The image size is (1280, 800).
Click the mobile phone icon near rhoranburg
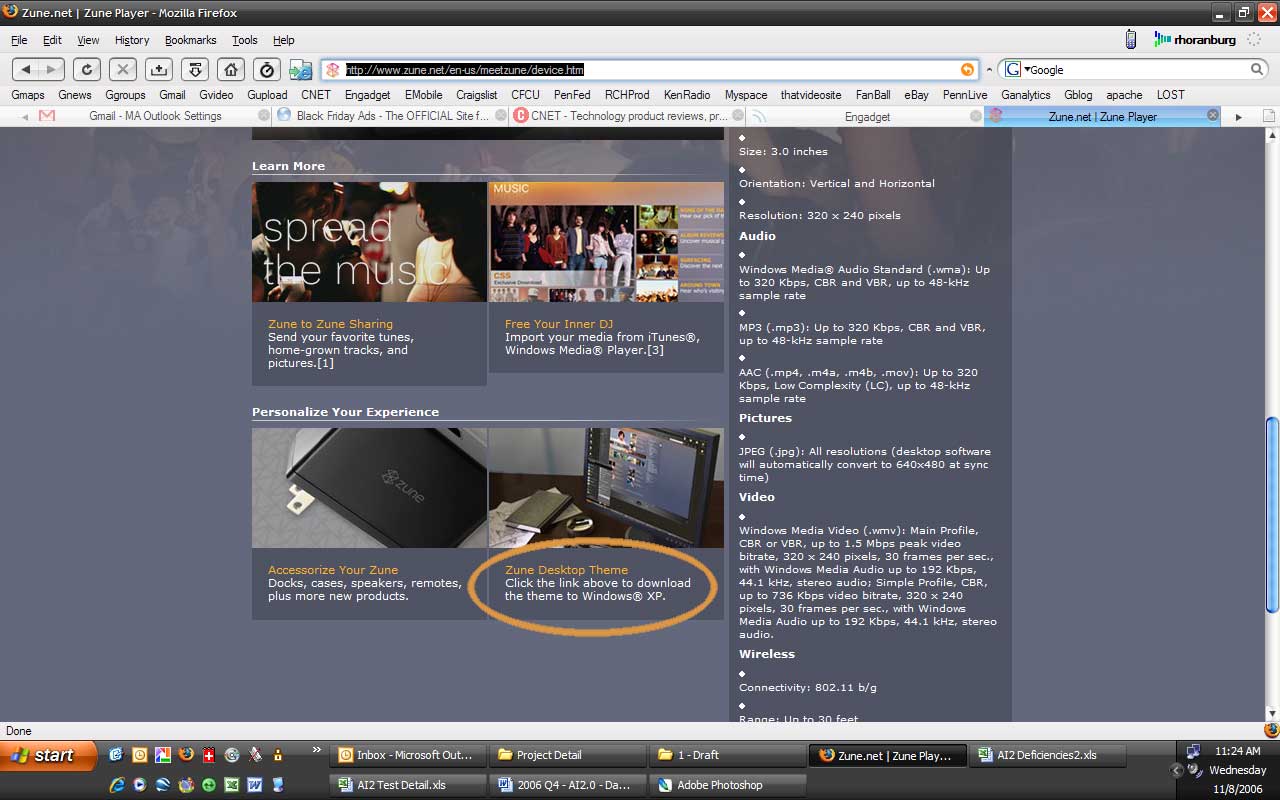(1131, 39)
